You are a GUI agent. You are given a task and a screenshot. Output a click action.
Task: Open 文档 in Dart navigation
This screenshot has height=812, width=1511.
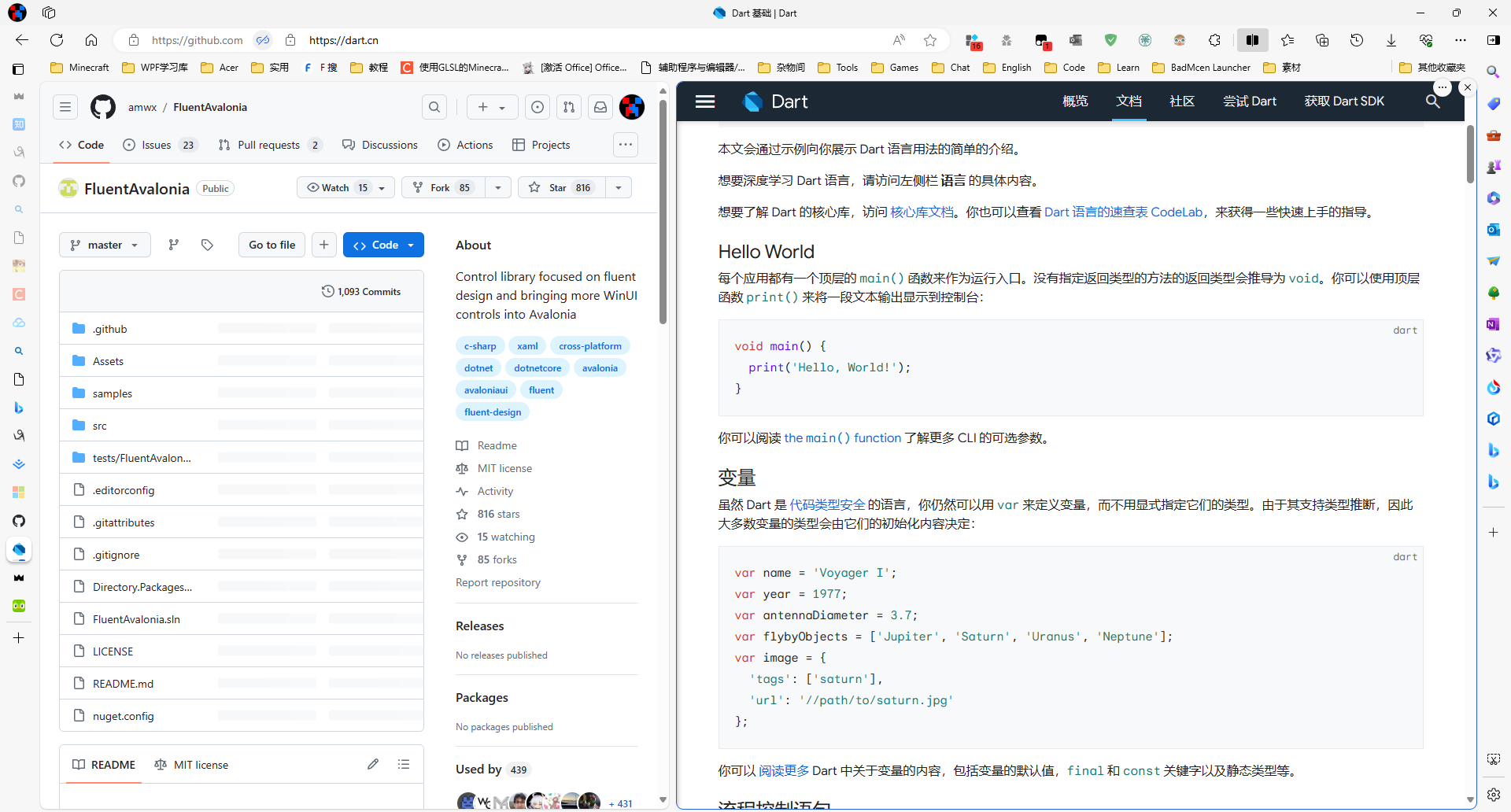[x=1129, y=101]
